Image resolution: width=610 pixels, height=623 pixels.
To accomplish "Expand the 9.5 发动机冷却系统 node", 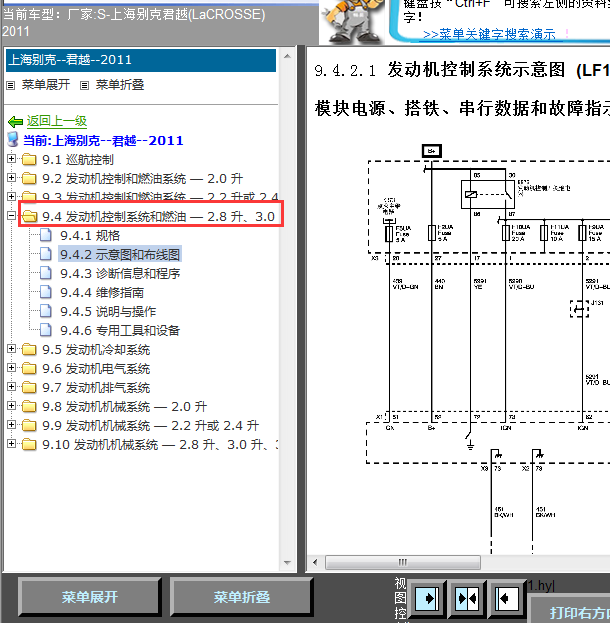I will (x=12, y=349).
